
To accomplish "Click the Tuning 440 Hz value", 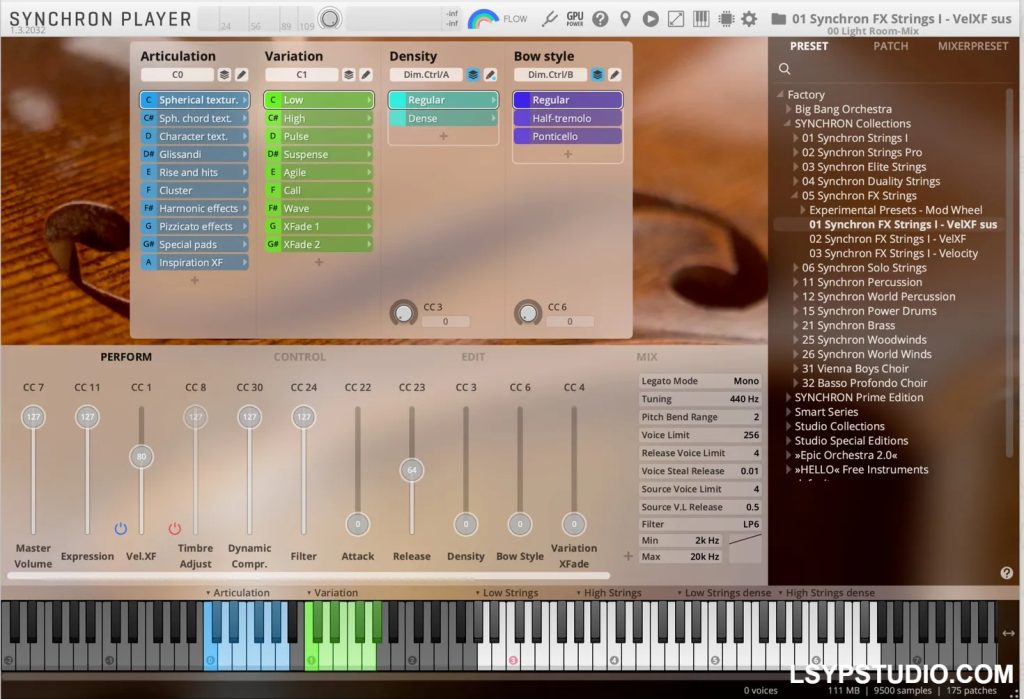I will (x=743, y=398).
